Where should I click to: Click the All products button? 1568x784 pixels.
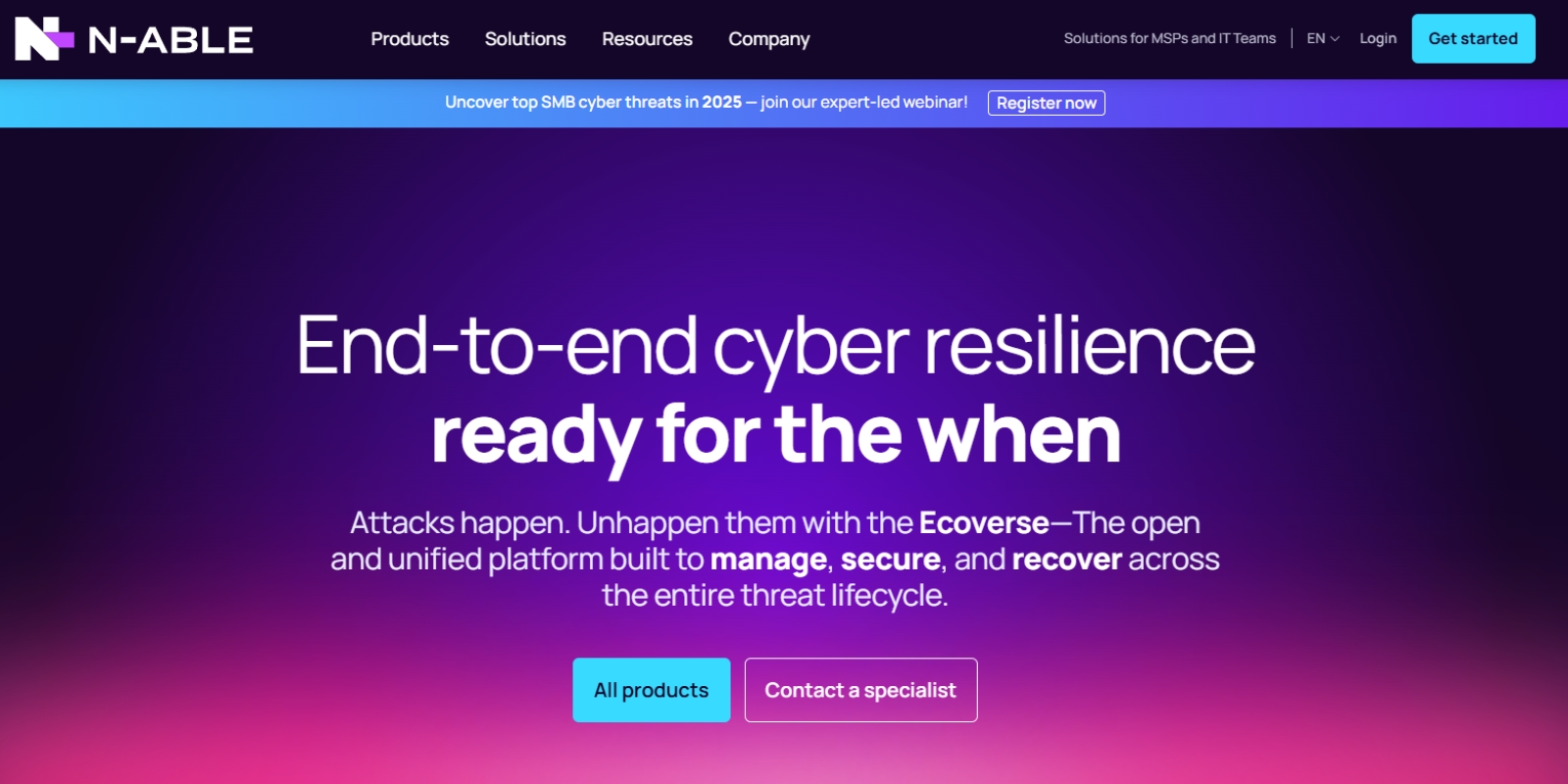click(652, 690)
